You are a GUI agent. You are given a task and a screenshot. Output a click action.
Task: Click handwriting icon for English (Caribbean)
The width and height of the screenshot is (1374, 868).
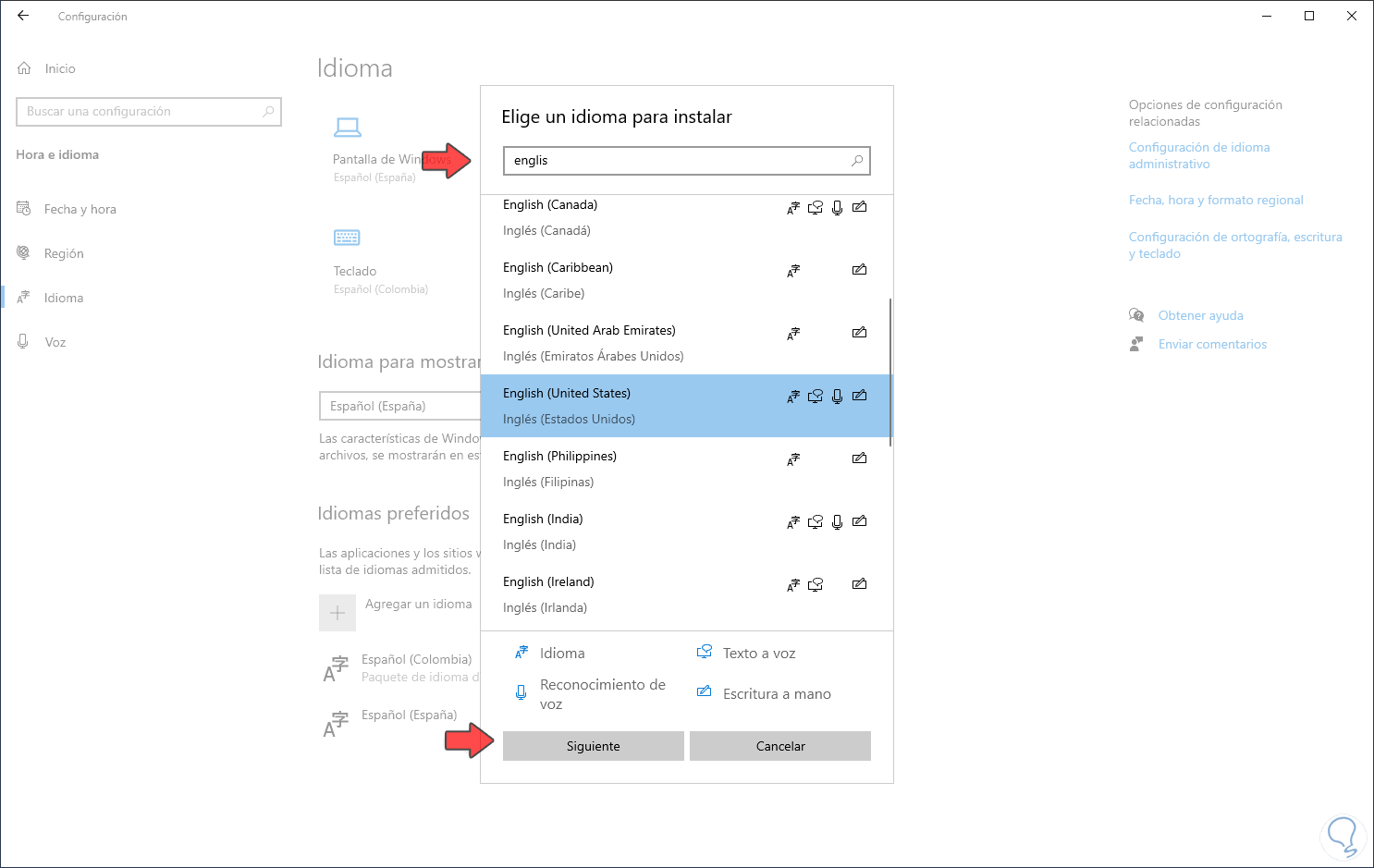859,270
